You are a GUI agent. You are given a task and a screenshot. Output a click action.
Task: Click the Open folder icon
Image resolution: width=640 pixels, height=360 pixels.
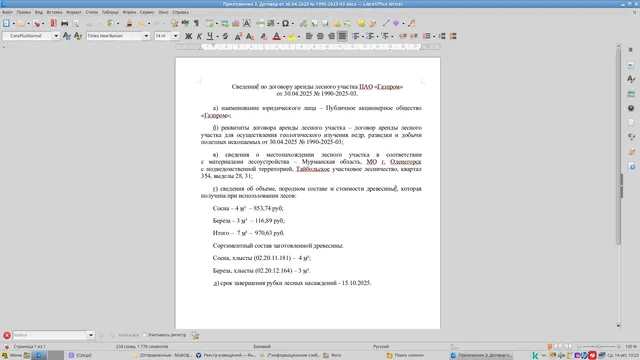click(21, 24)
